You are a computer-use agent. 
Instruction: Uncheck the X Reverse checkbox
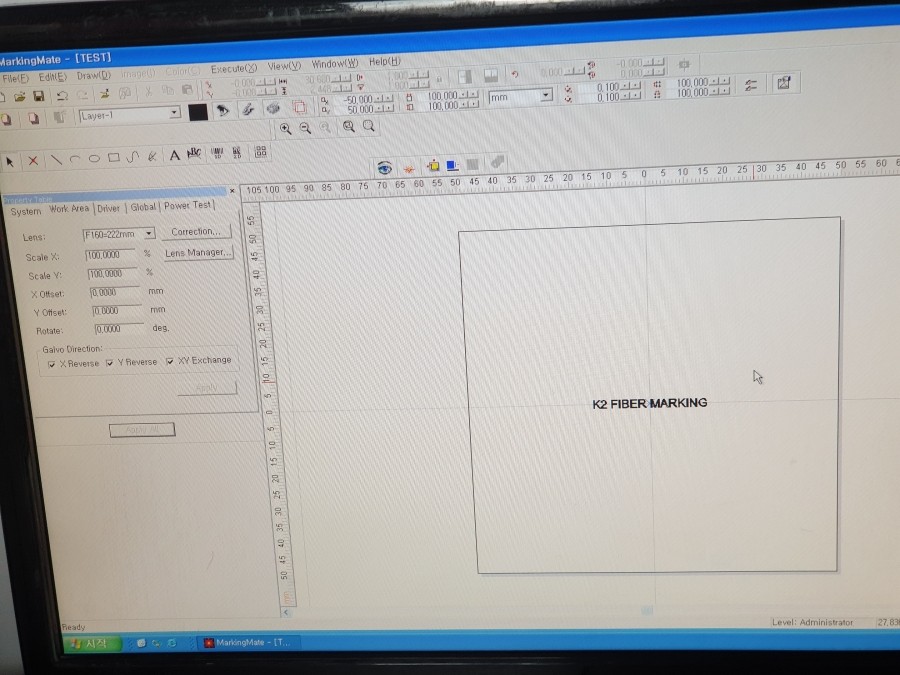point(52,364)
